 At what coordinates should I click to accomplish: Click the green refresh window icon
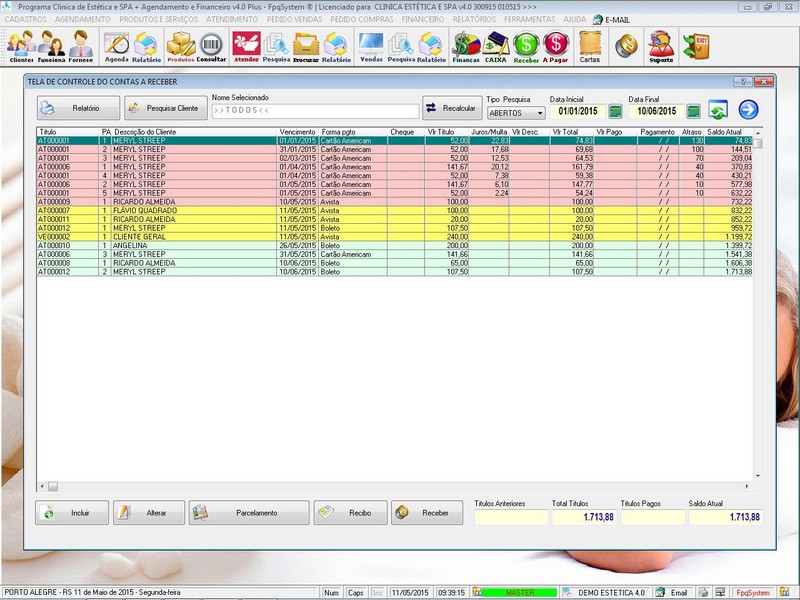(718, 110)
